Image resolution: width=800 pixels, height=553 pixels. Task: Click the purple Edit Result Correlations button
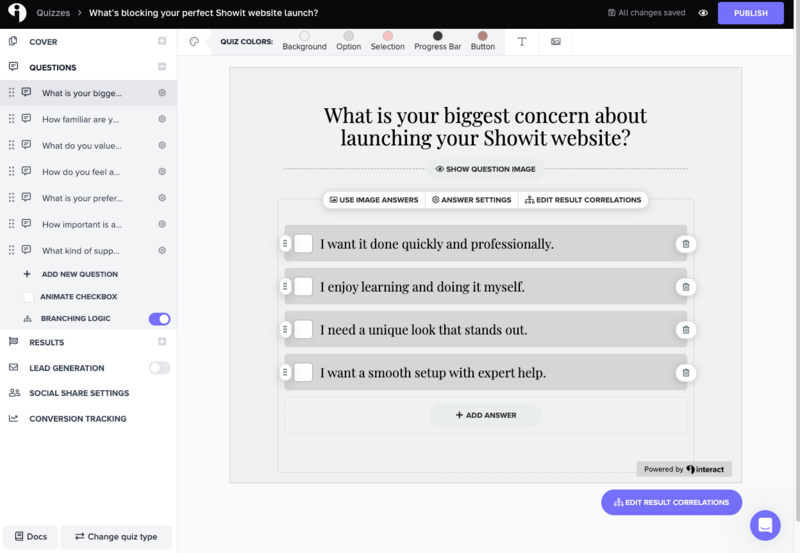pyautogui.click(x=671, y=502)
